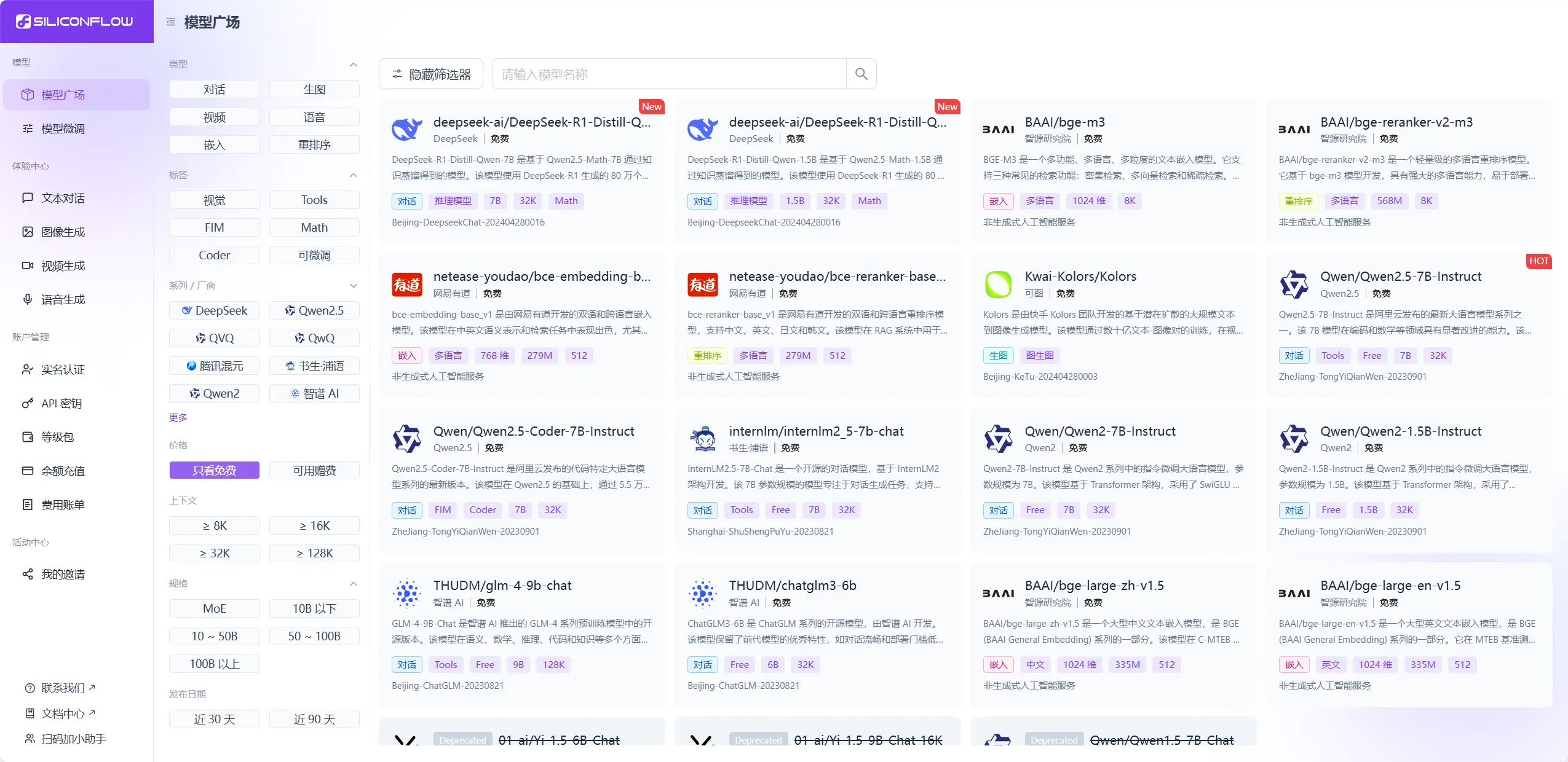
Task: Click the 更多 link under vendors
Action: [x=178, y=417]
